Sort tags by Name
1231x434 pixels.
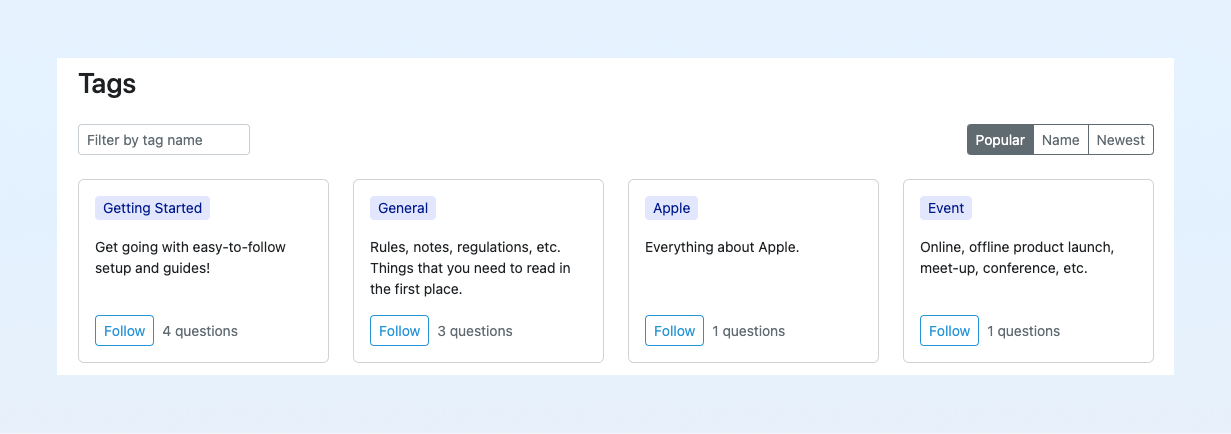click(1060, 140)
